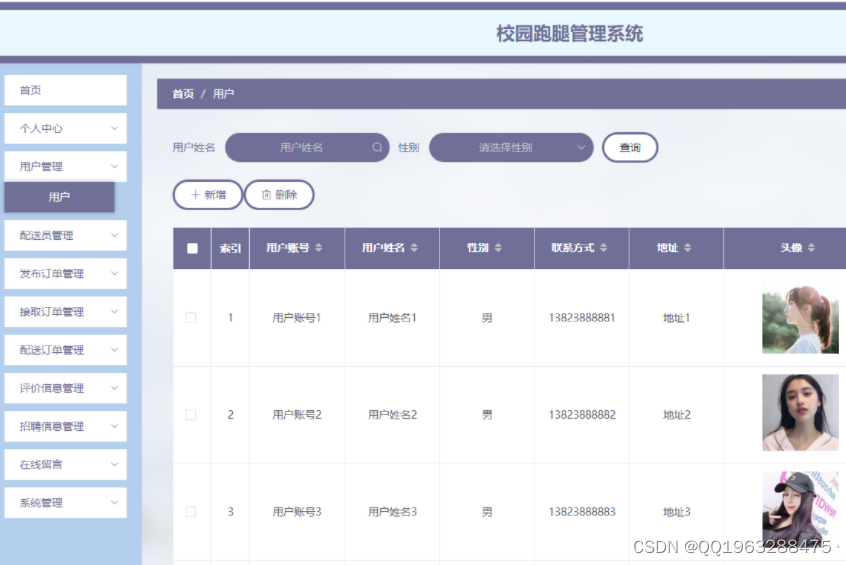Click the search icon in 用户姓名 field
Image resolution: width=846 pixels, height=565 pixels.
click(377, 147)
